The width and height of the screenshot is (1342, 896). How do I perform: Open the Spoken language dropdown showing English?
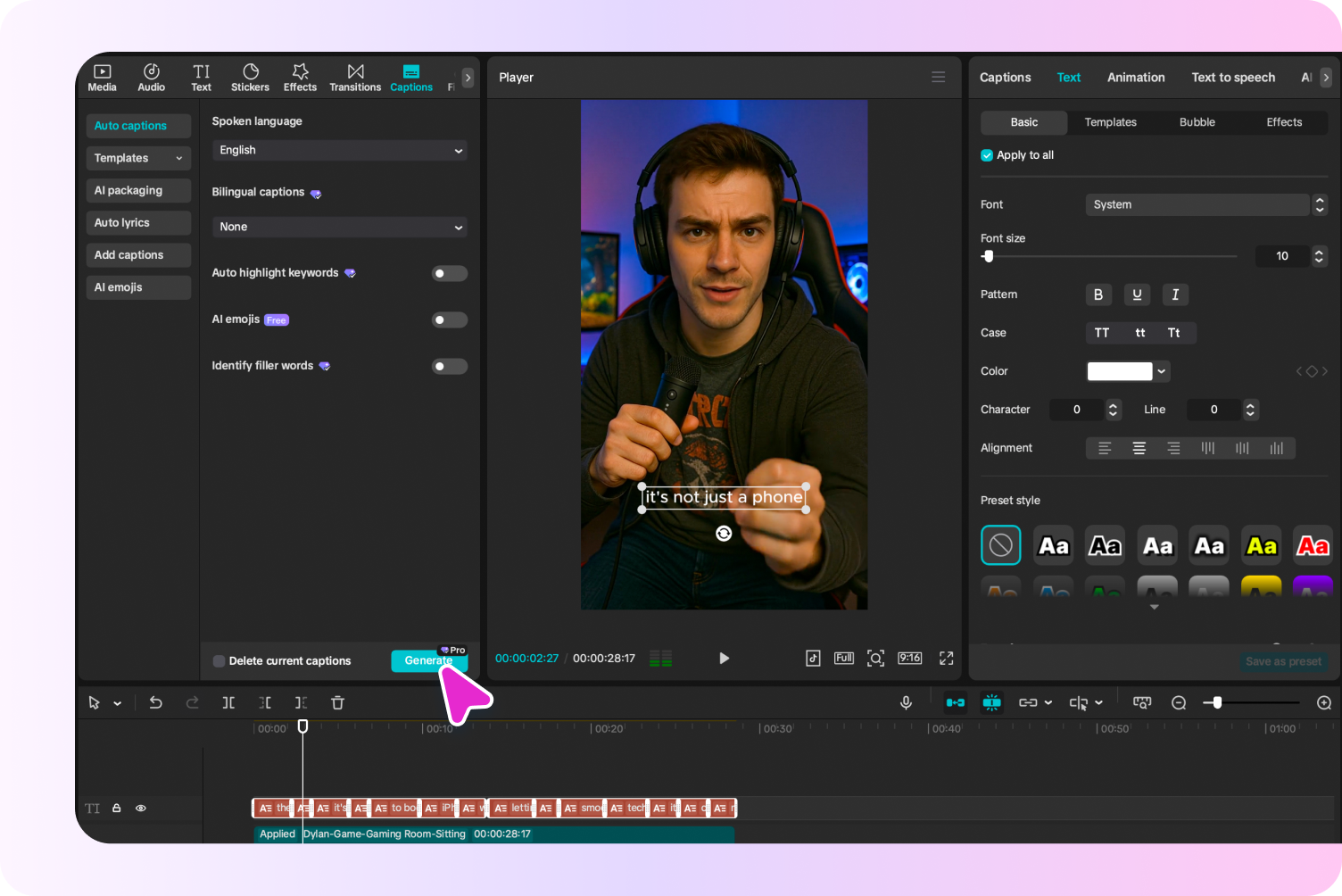(339, 150)
